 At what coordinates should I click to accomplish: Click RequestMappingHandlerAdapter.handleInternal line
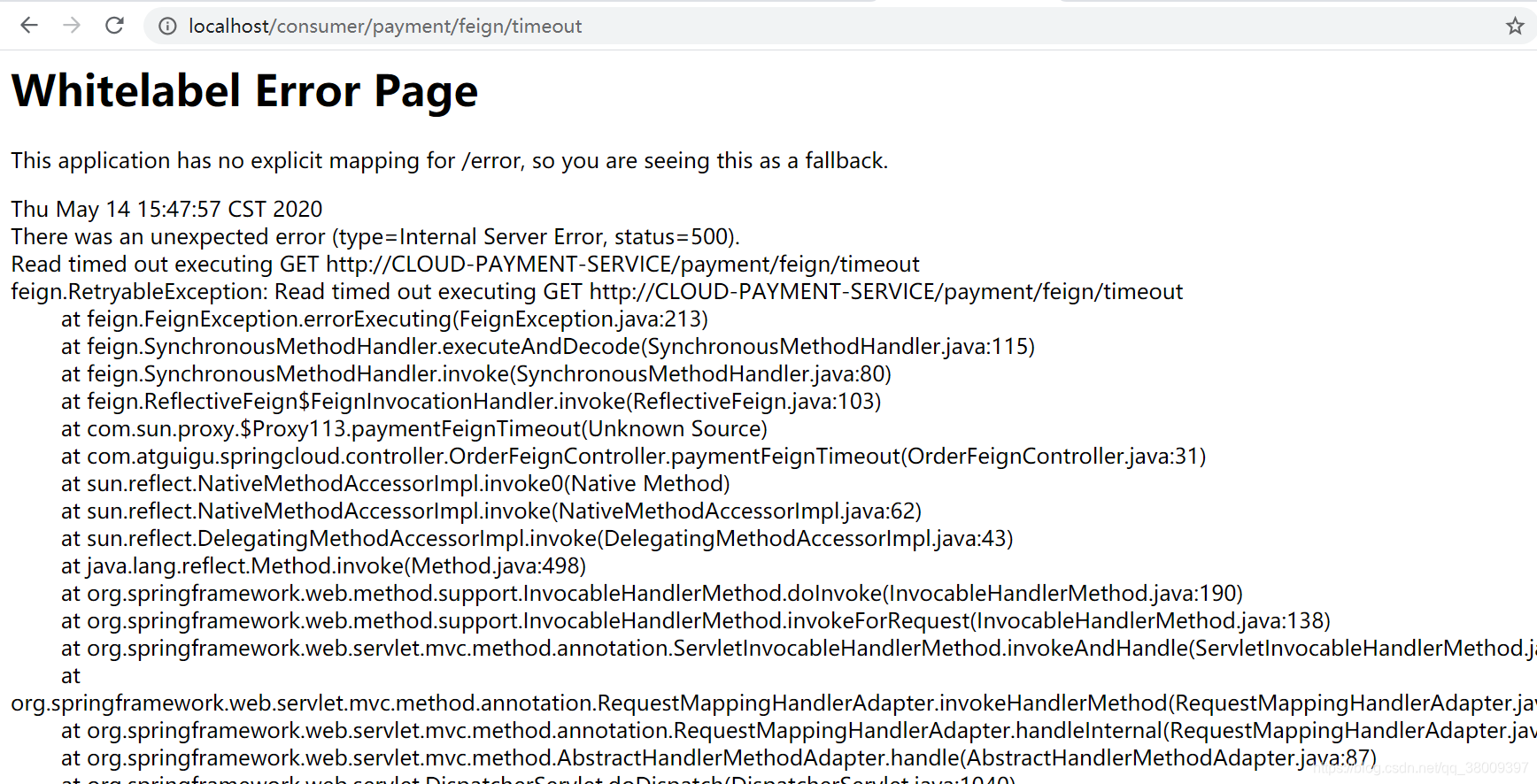coord(799,730)
